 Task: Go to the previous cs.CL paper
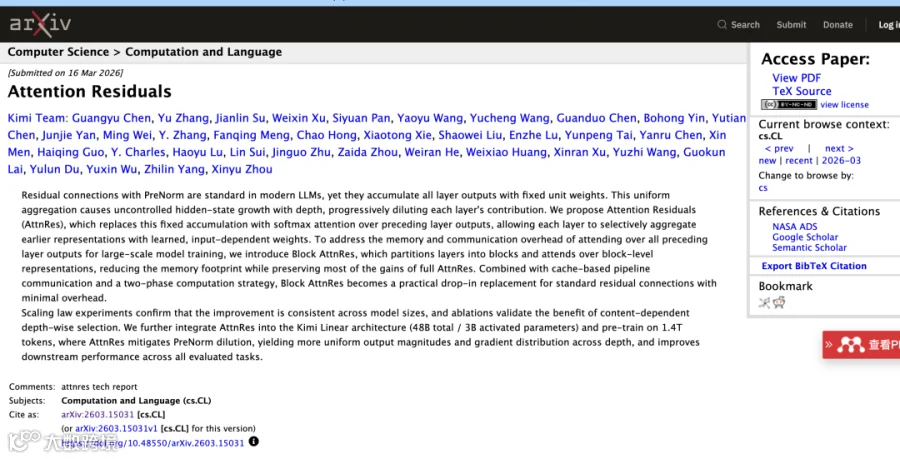point(779,149)
